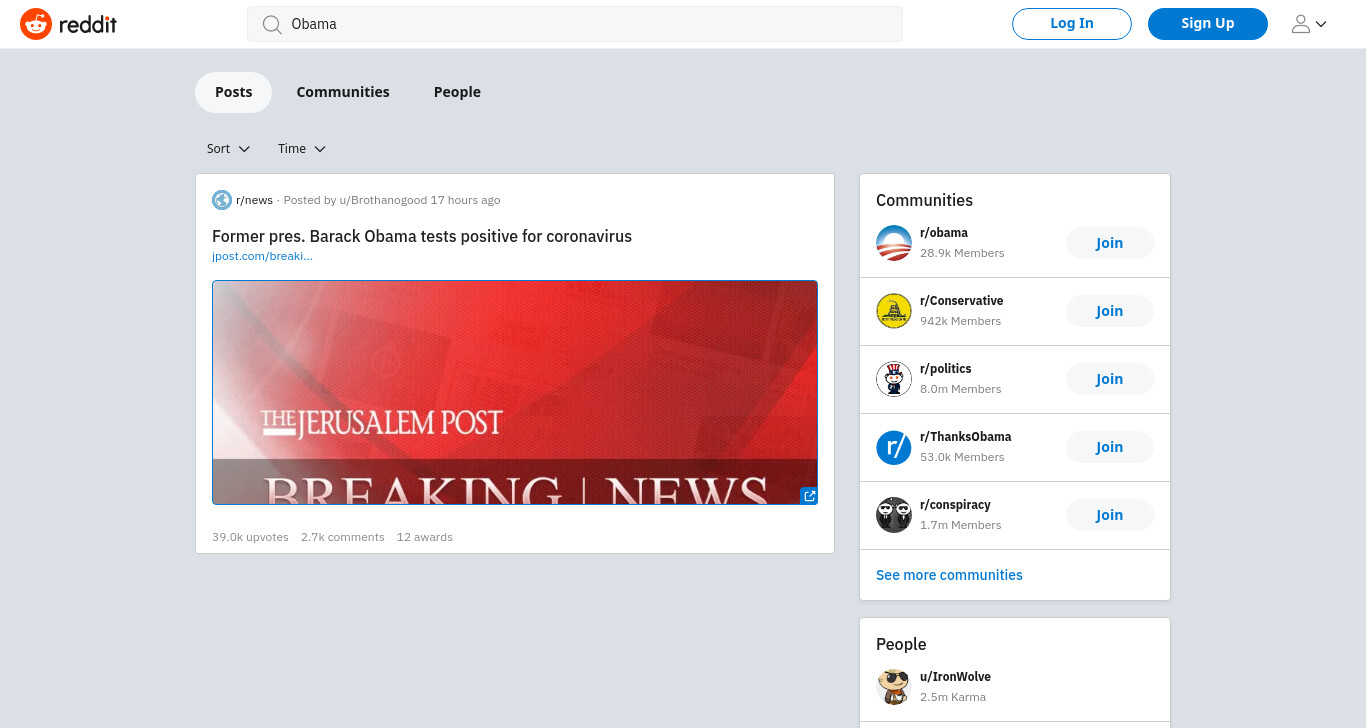Click the People sidebar heading
Image resolution: width=1366 pixels, height=728 pixels.
[x=901, y=644]
